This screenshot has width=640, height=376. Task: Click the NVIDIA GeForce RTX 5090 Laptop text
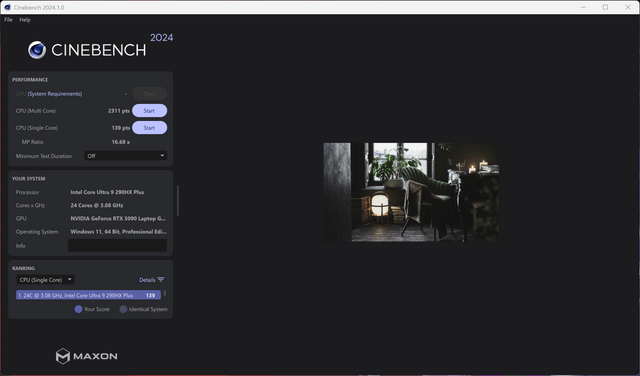(118, 218)
